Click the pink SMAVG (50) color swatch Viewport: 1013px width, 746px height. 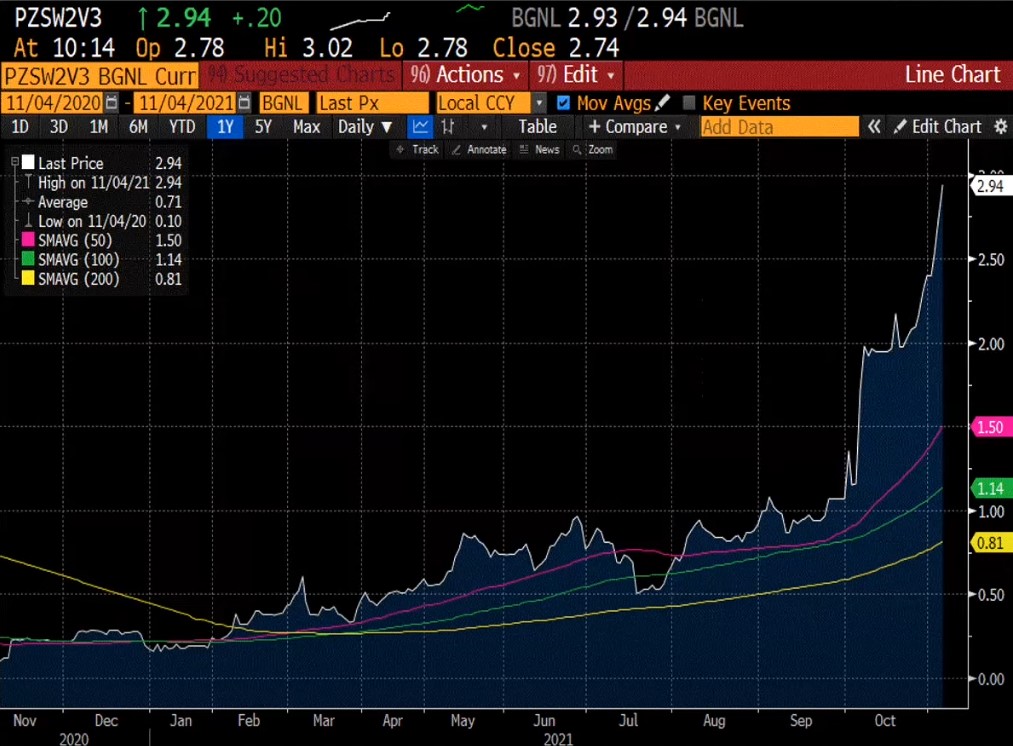(x=28, y=240)
